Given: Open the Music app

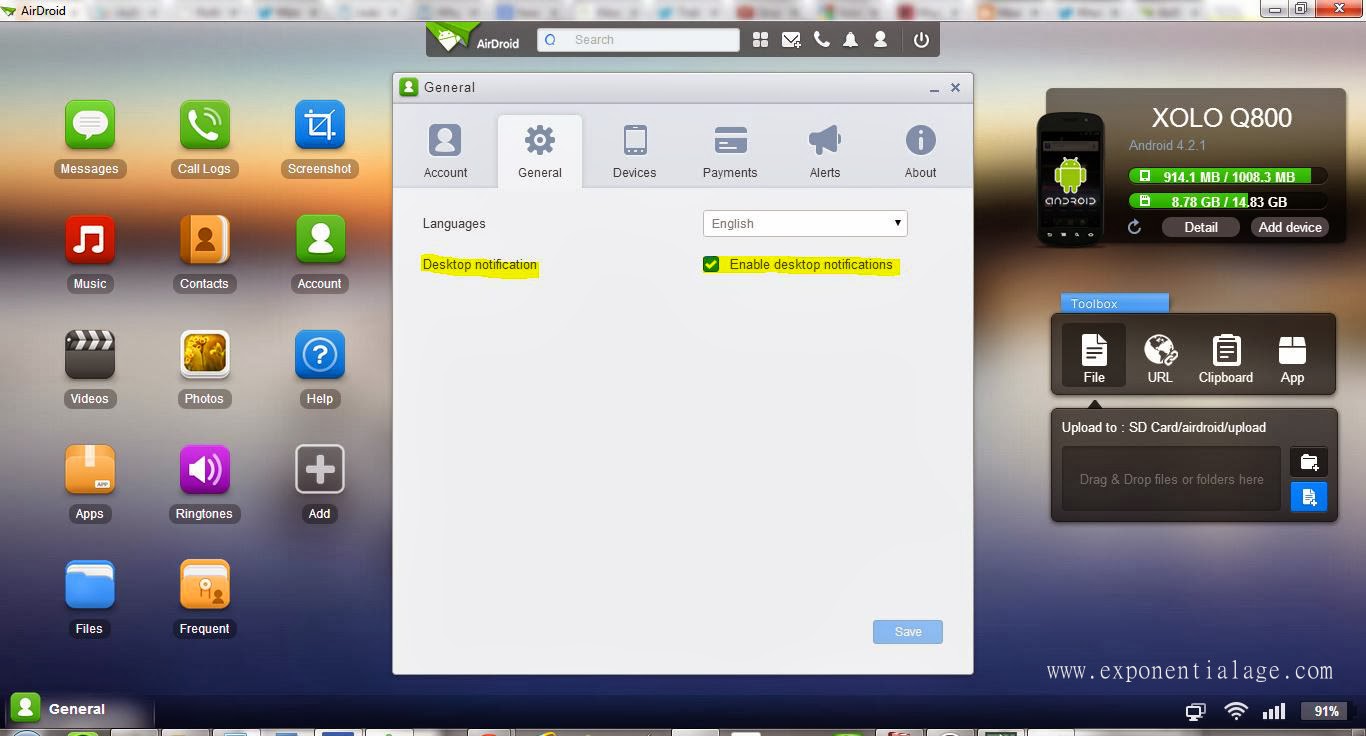Looking at the screenshot, I should (89, 239).
